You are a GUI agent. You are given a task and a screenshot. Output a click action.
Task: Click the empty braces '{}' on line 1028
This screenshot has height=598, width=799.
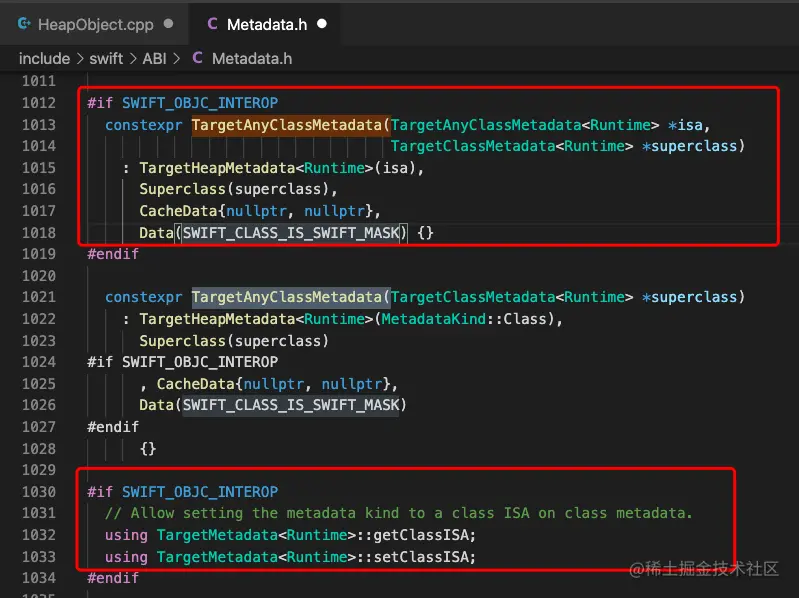pyautogui.click(x=148, y=449)
